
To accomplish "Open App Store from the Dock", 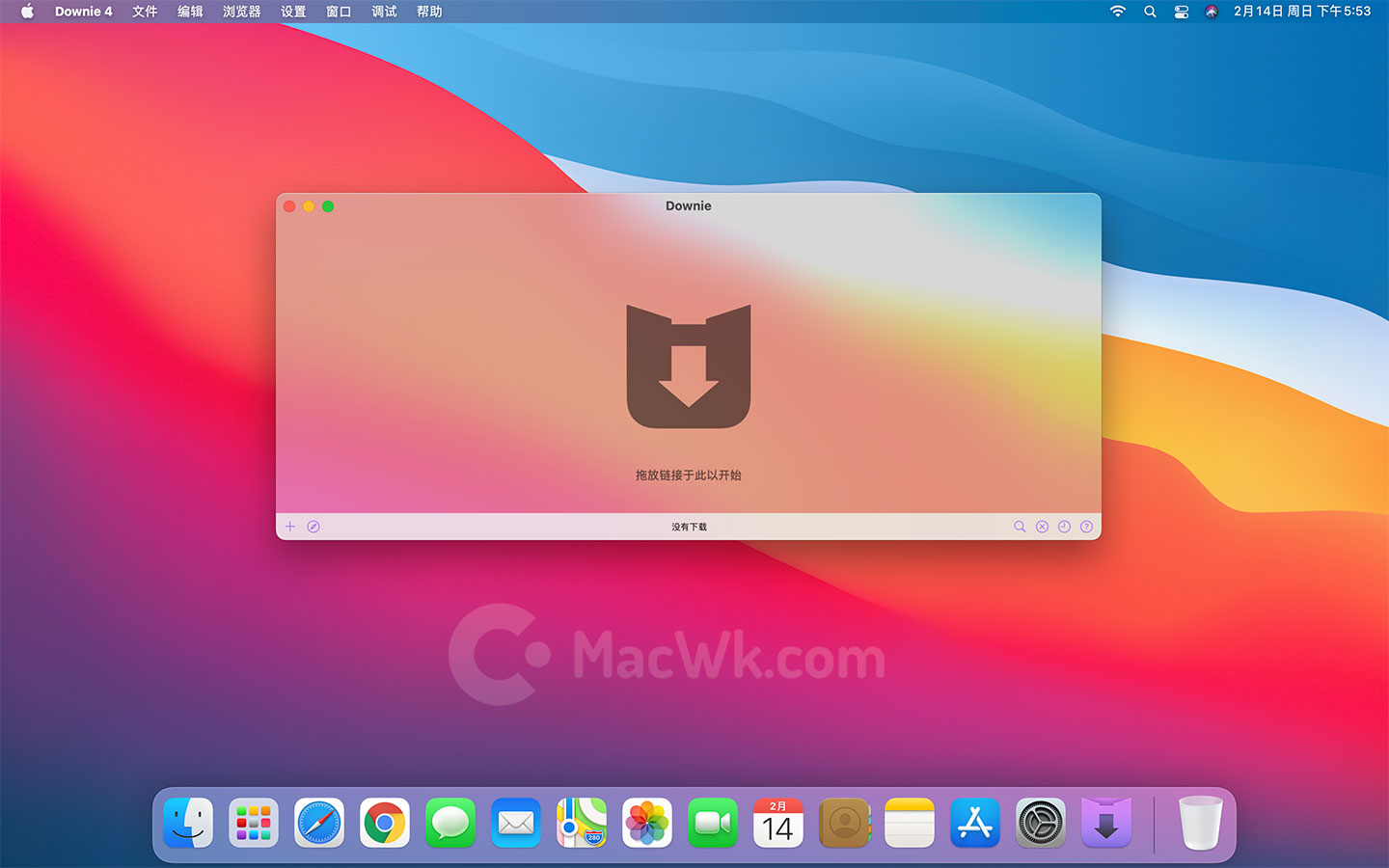I will pyautogui.click(x=975, y=824).
